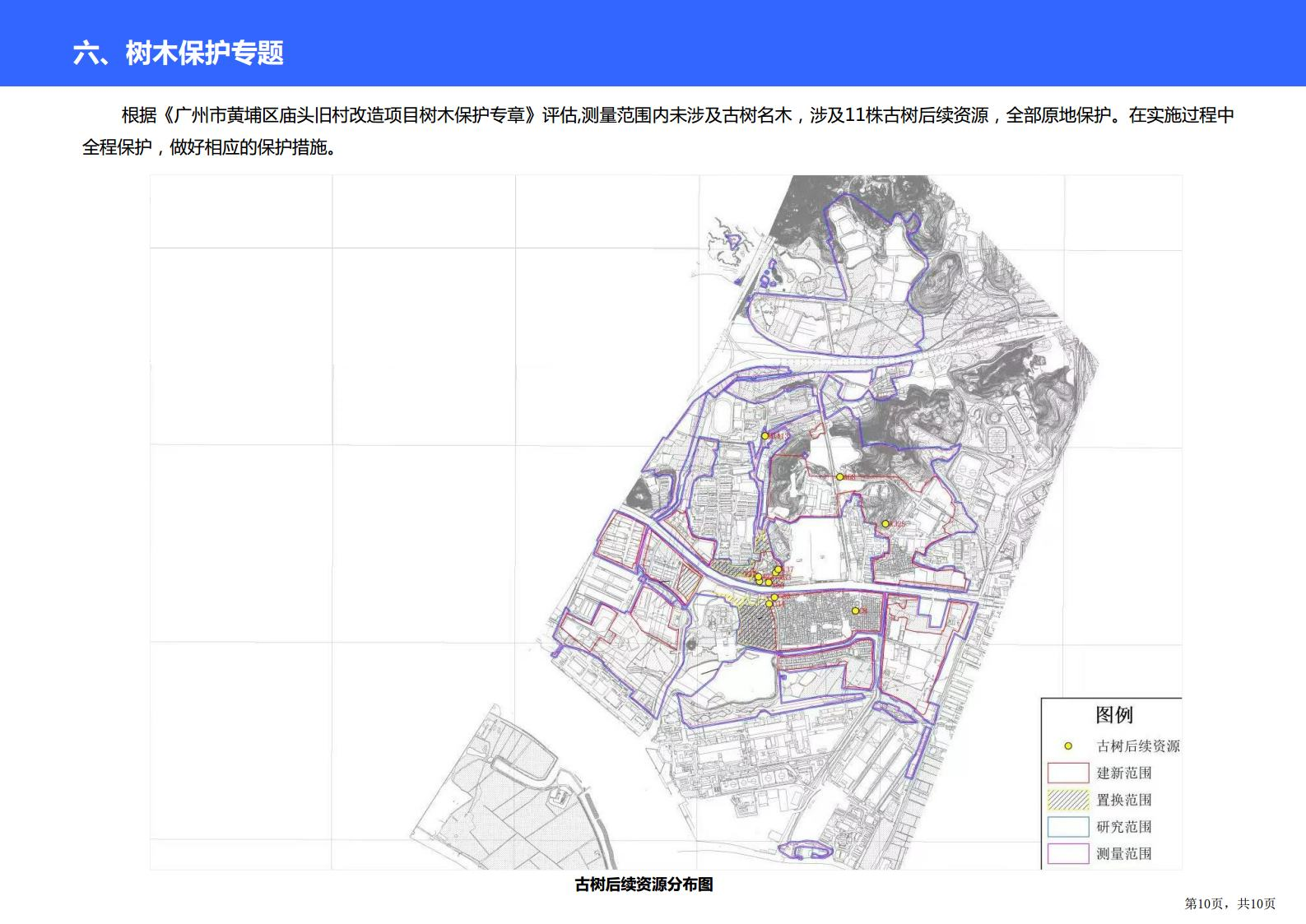Click the 六、树木保护专题 page heading
This screenshot has height=924, width=1306.
tap(179, 53)
